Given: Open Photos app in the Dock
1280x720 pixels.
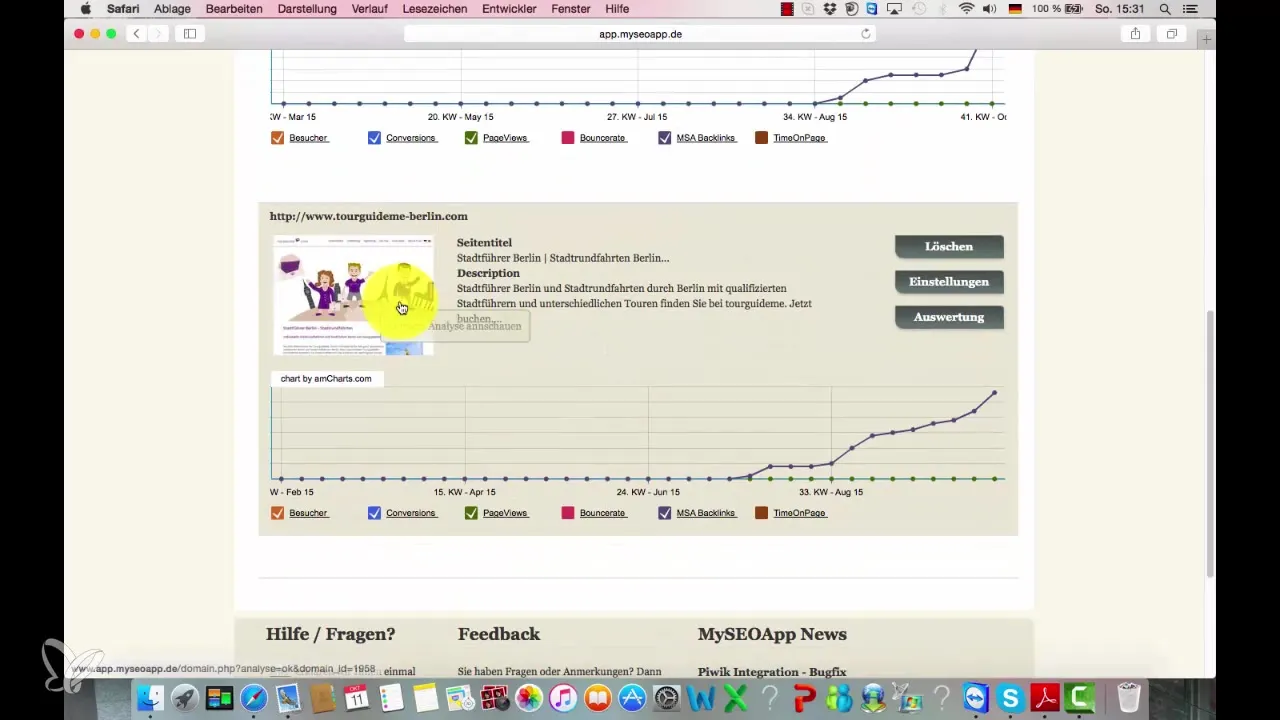Looking at the screenshot, I should (x=529, y=697).
